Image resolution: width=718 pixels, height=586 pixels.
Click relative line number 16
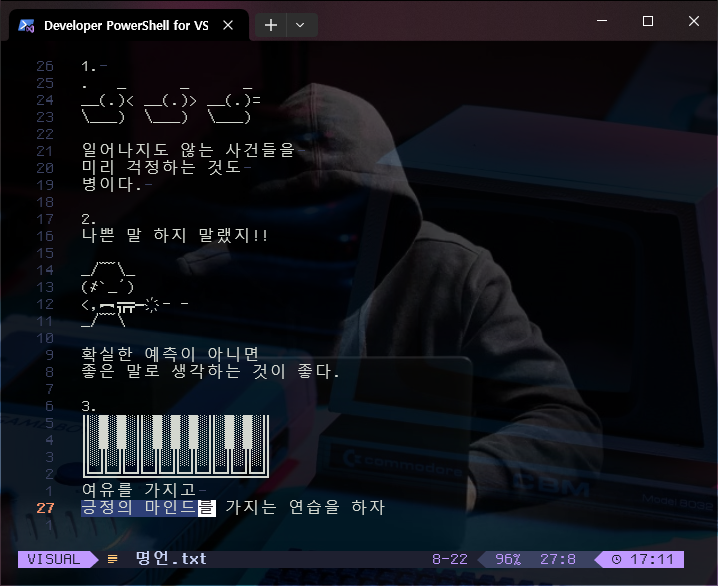tap(45, 236)
